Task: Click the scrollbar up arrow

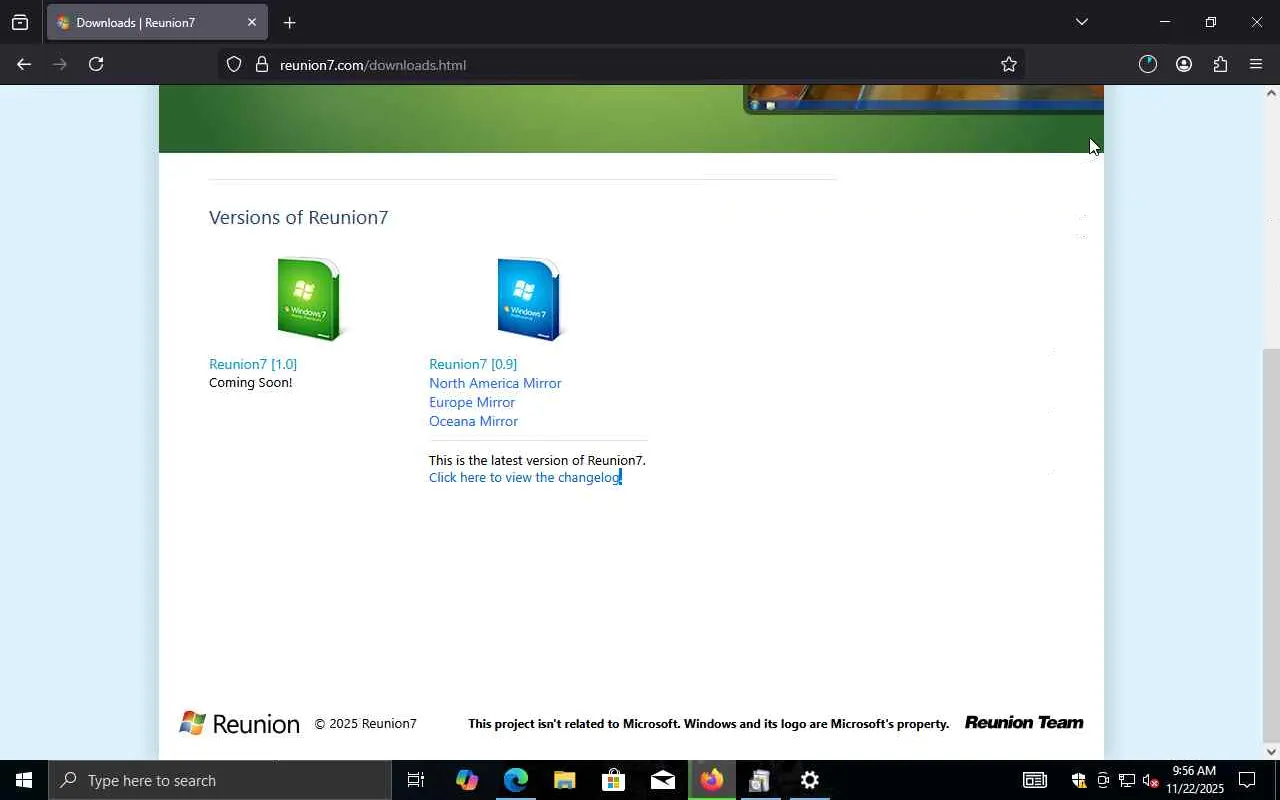Action: (1271, 93)
